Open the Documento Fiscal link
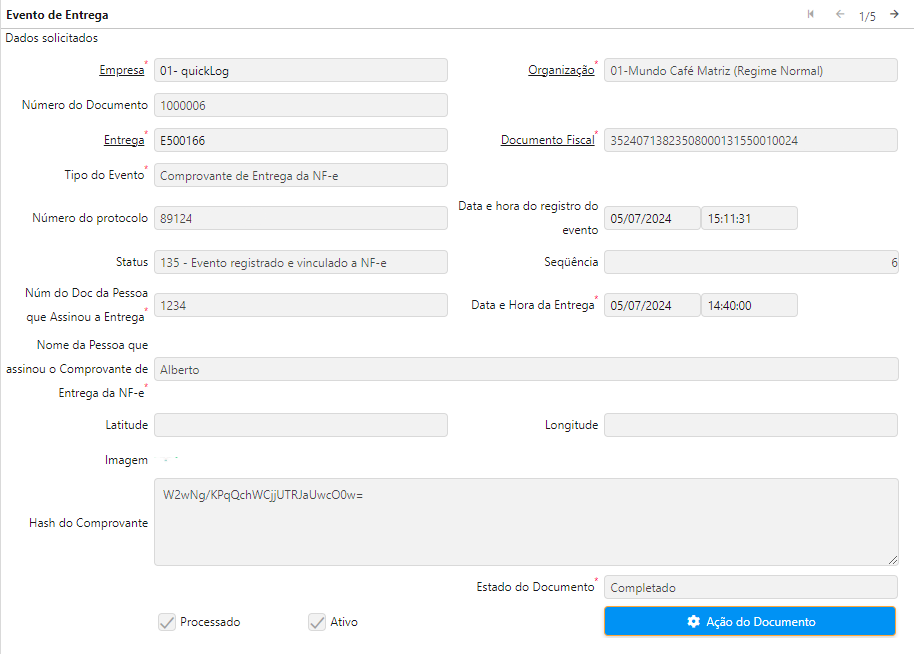 click(x=547, y=140)
